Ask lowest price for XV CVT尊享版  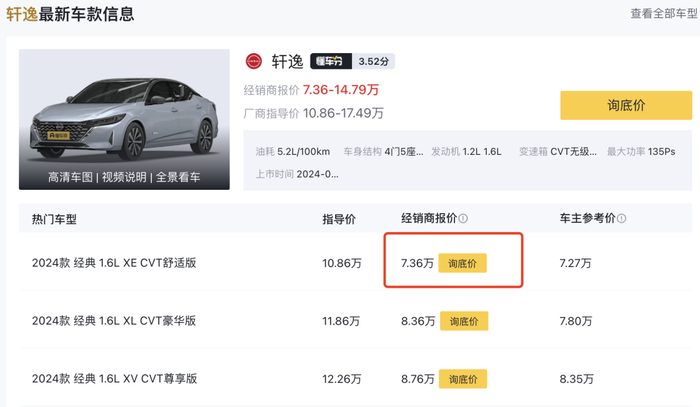pyautogui.click(x=463, y=379)
